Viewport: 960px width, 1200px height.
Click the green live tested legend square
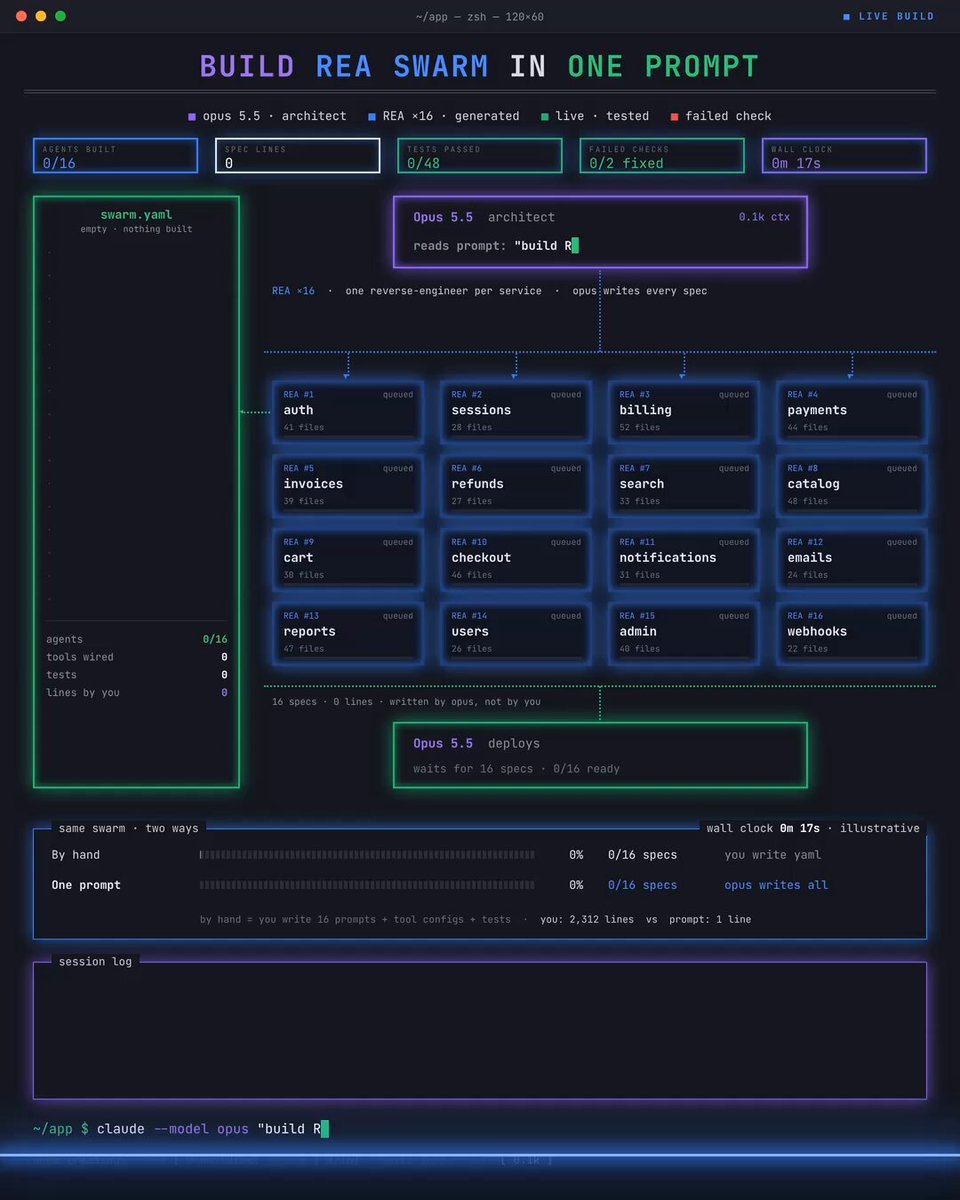click(x=544, y=116)
